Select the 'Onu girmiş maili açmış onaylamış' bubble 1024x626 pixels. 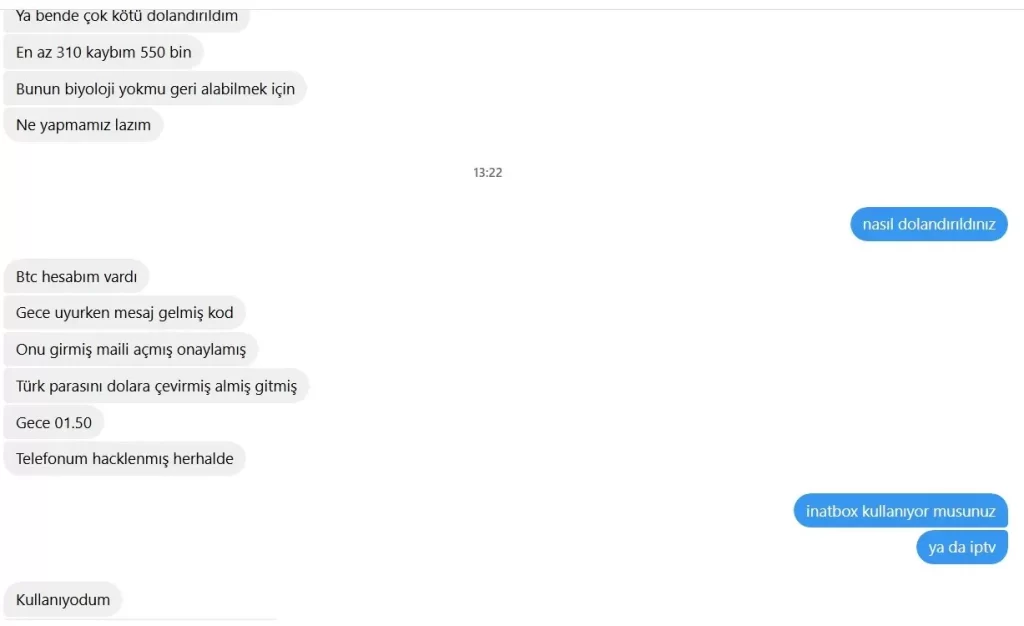131,349
